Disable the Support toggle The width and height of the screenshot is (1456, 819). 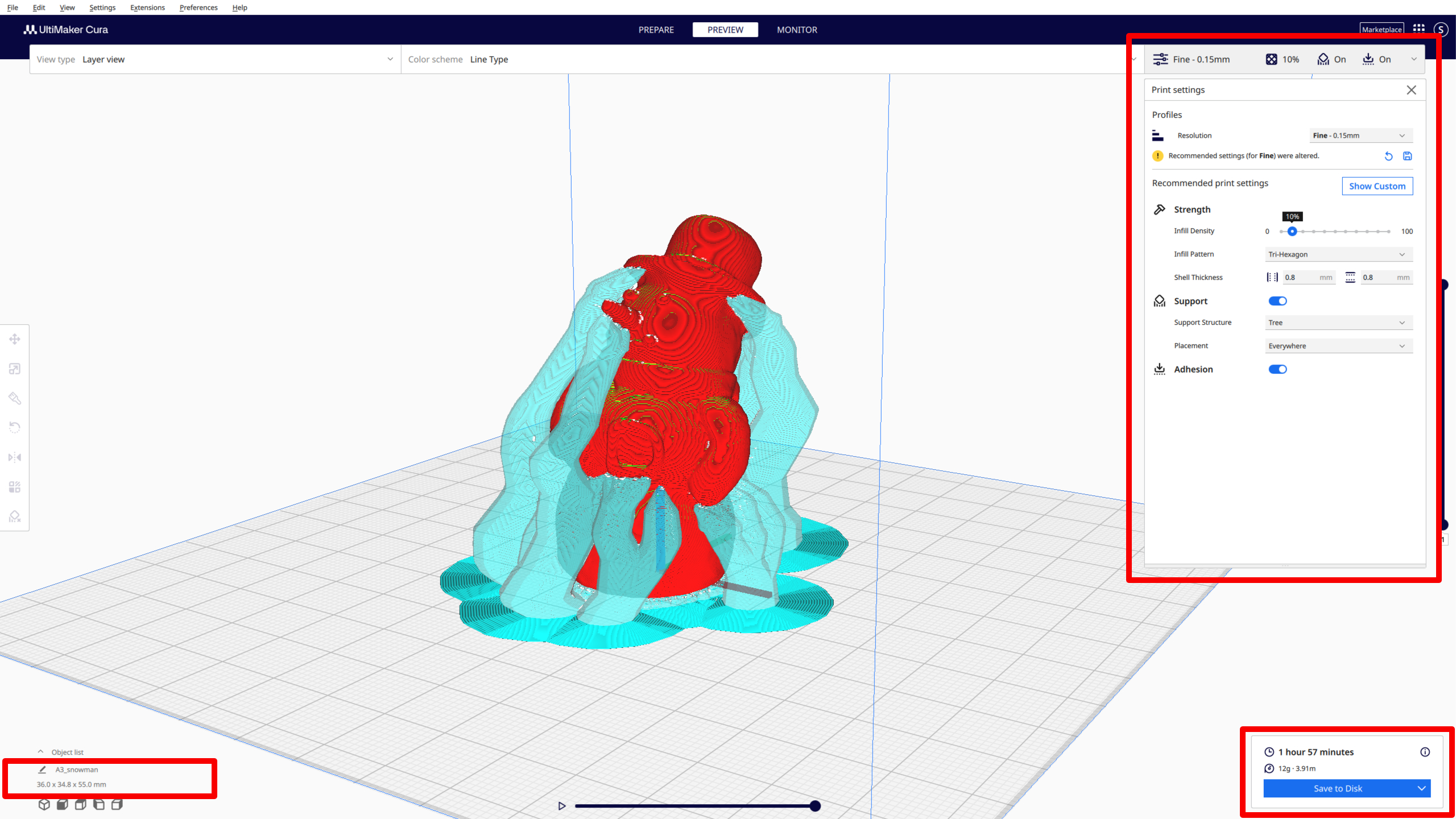coord(1277,301)
